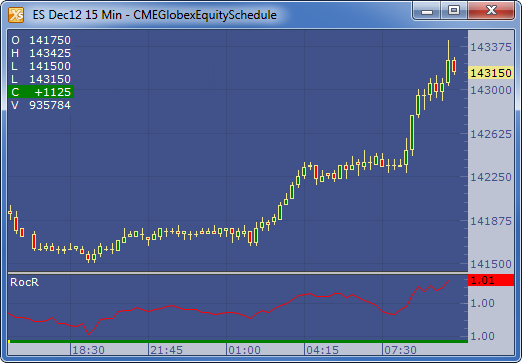Click the V 935784 volume readout
The image size is (522, 363).
41,105
